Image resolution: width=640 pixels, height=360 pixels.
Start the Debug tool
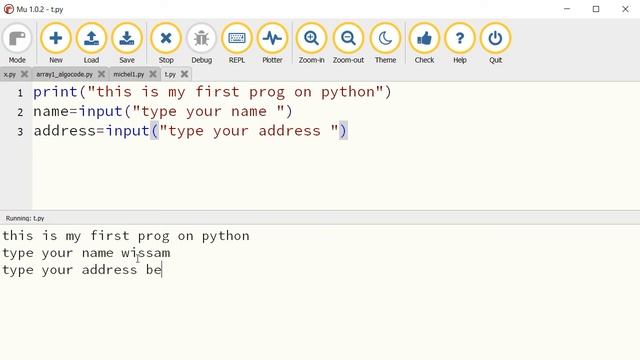click(202, 44)
